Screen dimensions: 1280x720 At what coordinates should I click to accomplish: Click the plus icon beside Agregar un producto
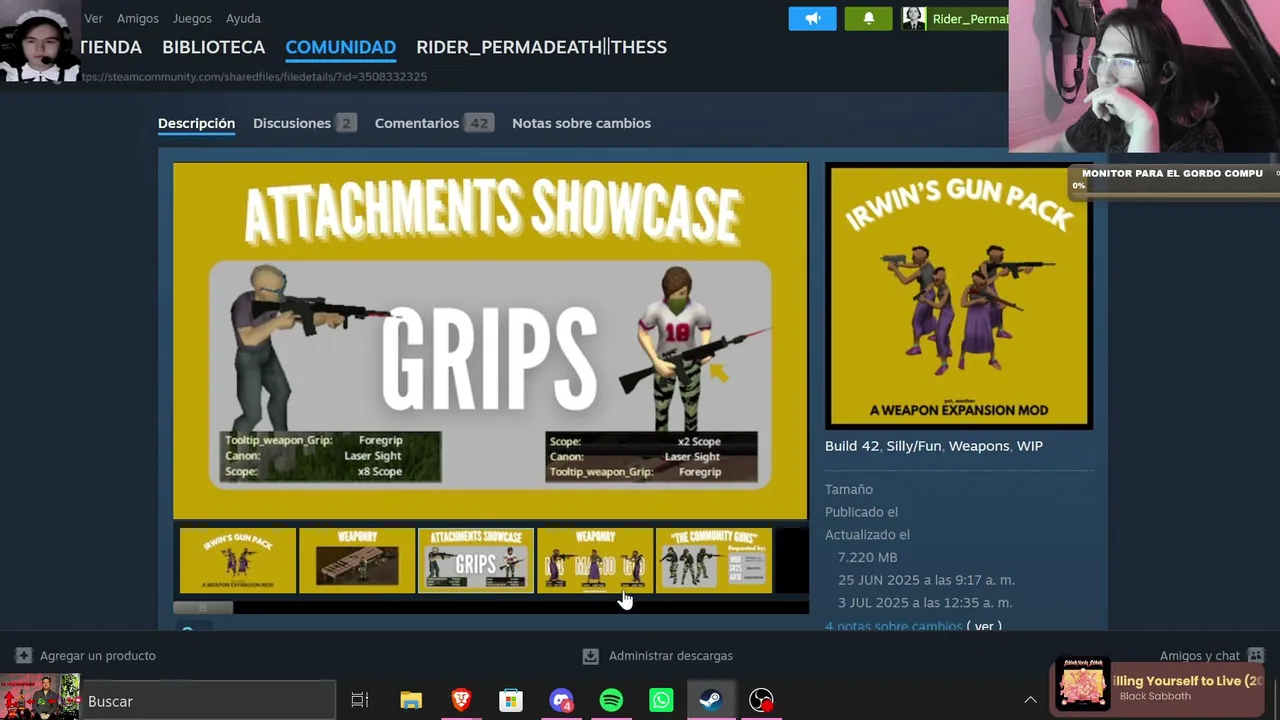[x=24, y=656]
